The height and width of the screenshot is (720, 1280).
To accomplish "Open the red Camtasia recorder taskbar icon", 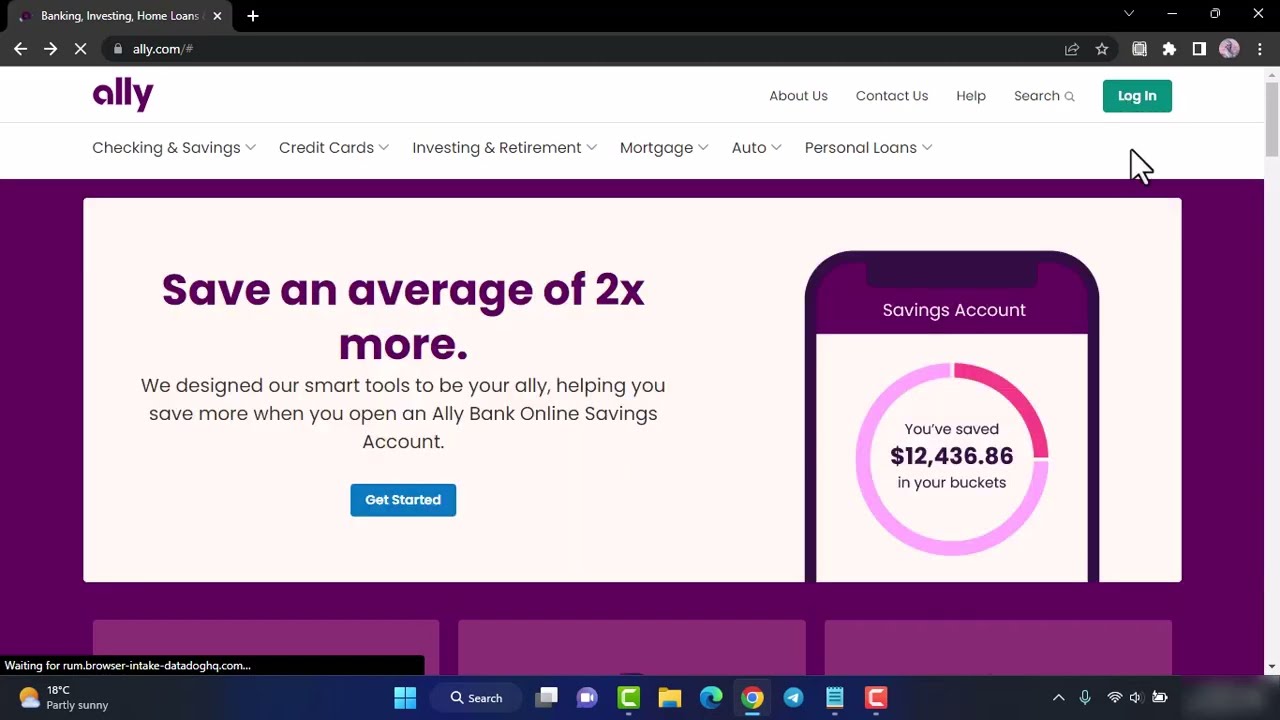I will [x=876, y=698].
